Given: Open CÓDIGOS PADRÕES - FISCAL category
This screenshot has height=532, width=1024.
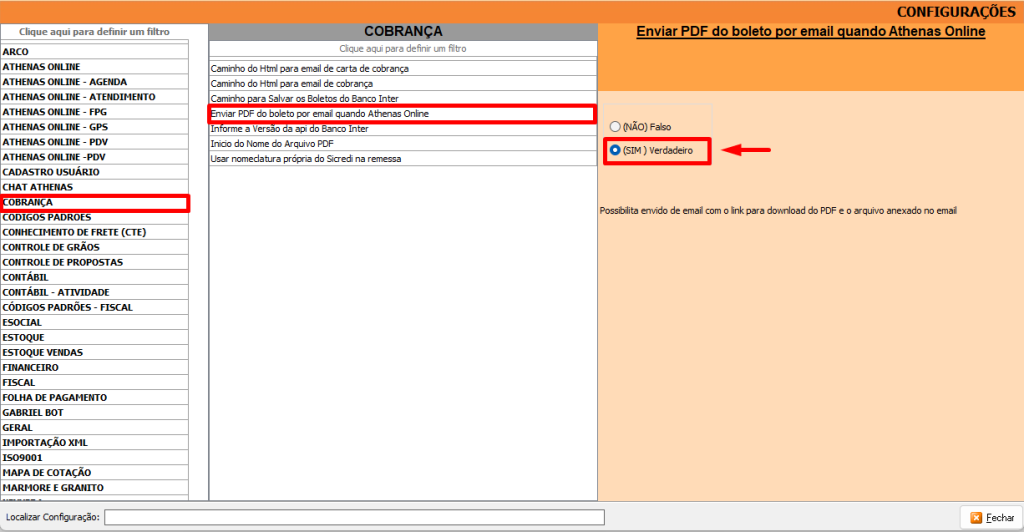Looking at the screenshot, I should tap(95, 307).
